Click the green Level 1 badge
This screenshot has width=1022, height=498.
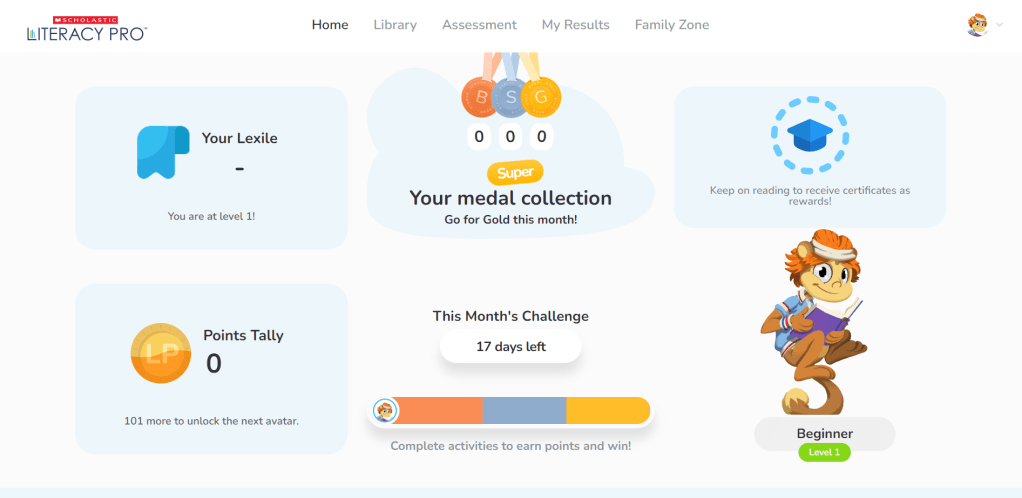click(824, 452)
